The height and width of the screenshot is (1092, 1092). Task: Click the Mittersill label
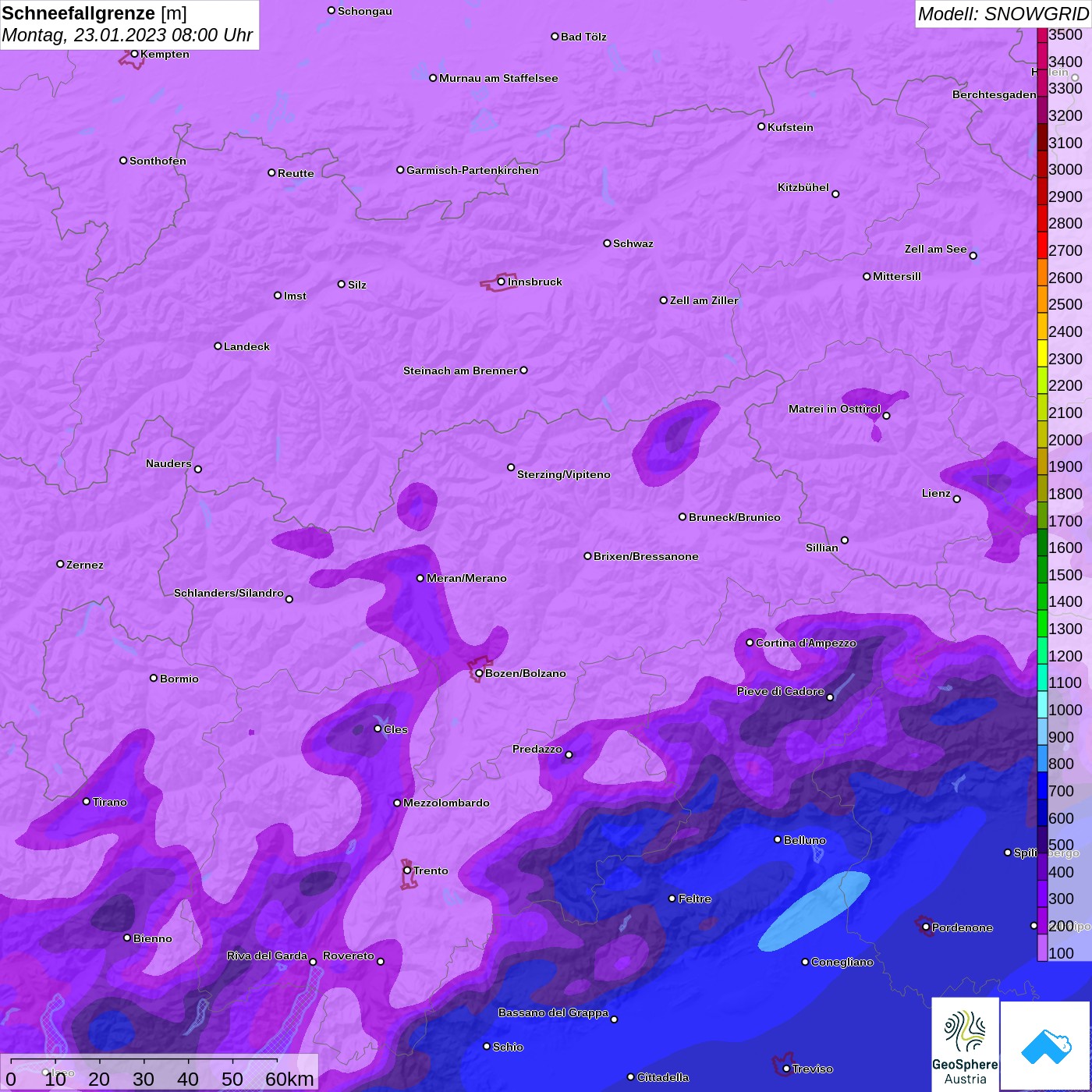[897, 276]
